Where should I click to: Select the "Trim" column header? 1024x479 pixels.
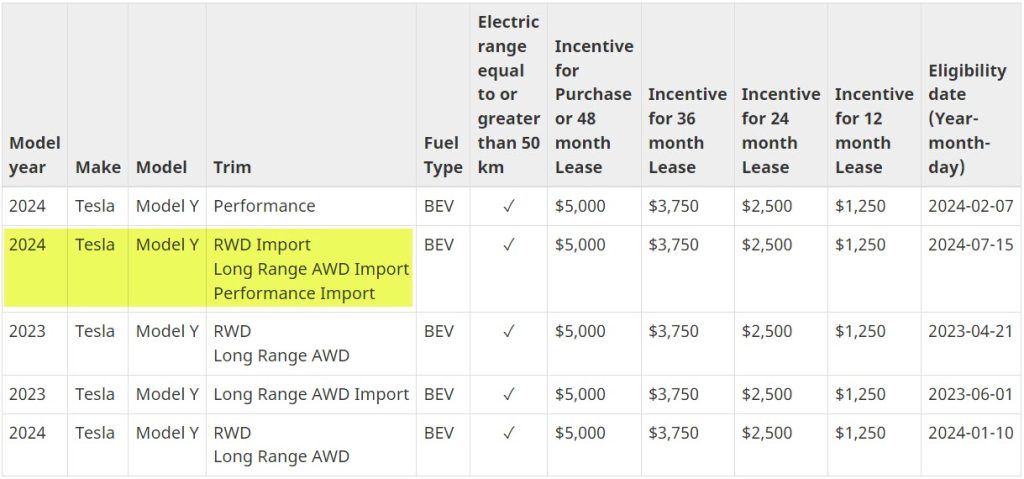(232, 167)
